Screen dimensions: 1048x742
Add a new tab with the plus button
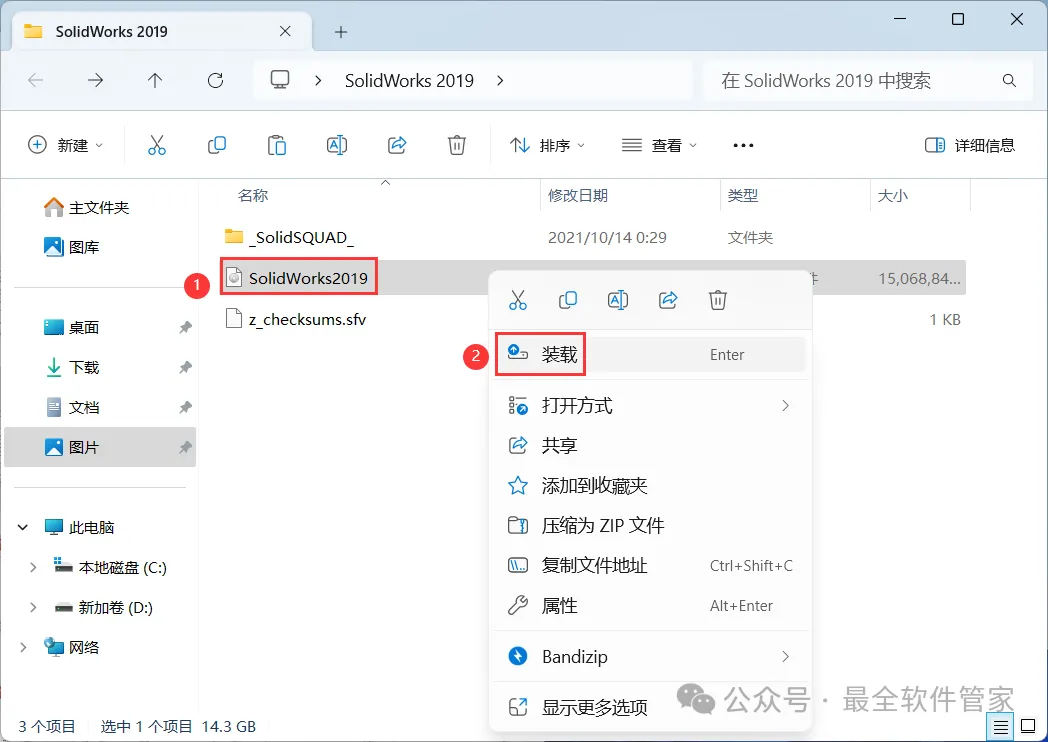click(341, 32)
